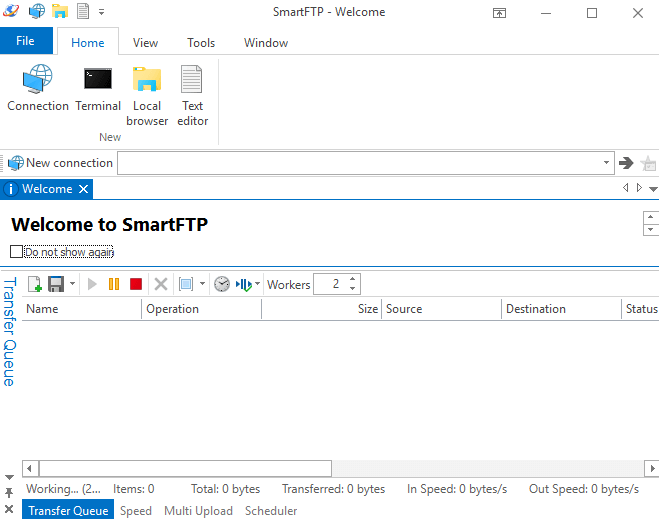This screenshot has width=659, height=519.
Task: Sort queue by Destination column
Action: (561, 309)
